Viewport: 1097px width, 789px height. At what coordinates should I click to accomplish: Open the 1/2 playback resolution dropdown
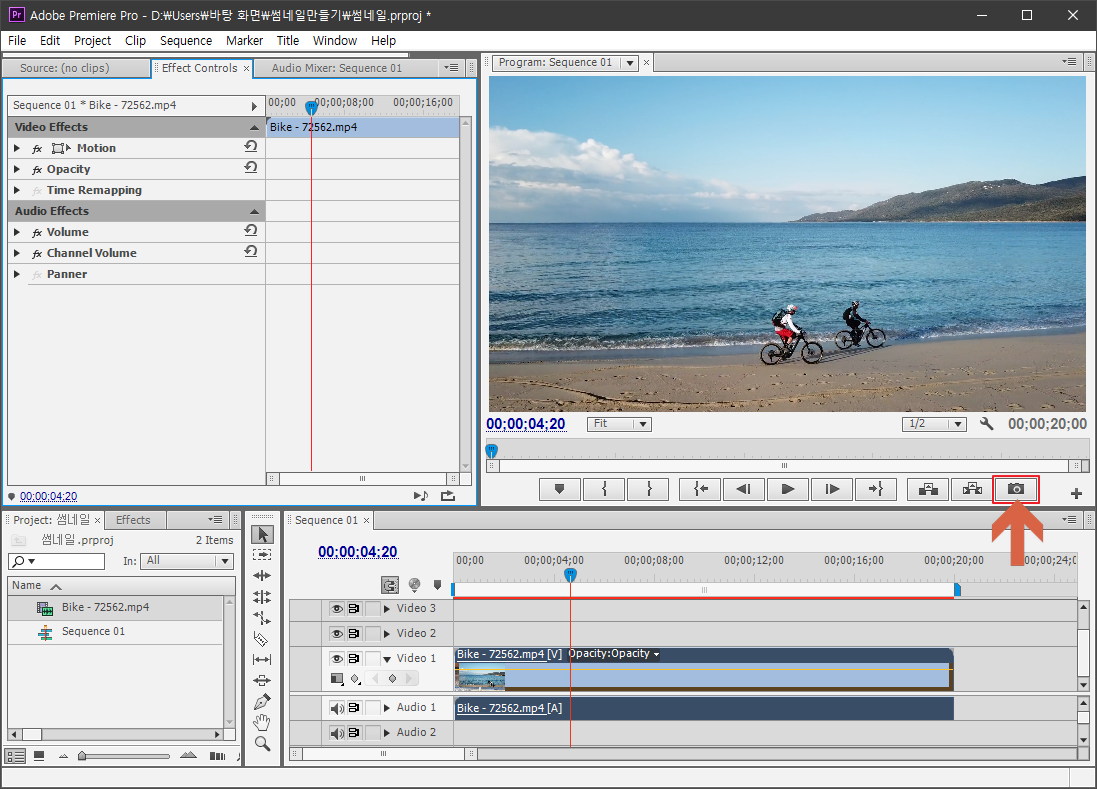934,424
